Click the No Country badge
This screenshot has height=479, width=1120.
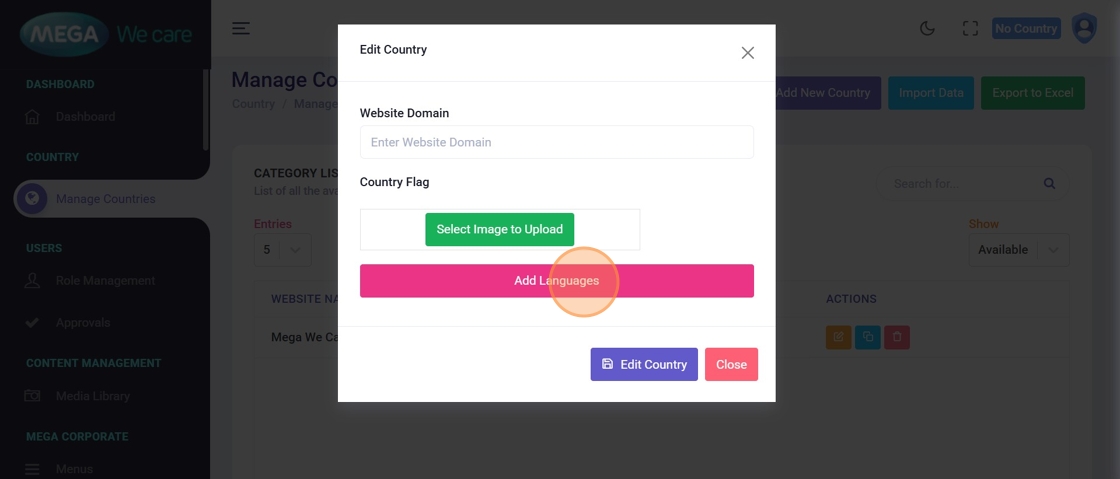(x=1026, y=29)
